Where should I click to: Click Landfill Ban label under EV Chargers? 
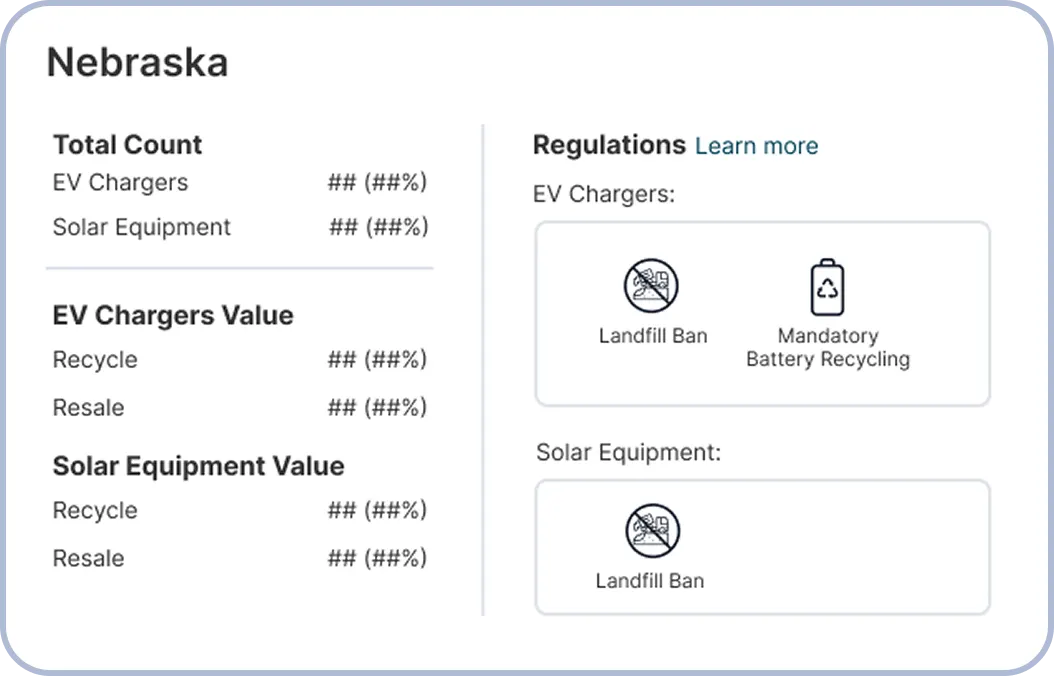pyautogui.click(x=653, y=335)
